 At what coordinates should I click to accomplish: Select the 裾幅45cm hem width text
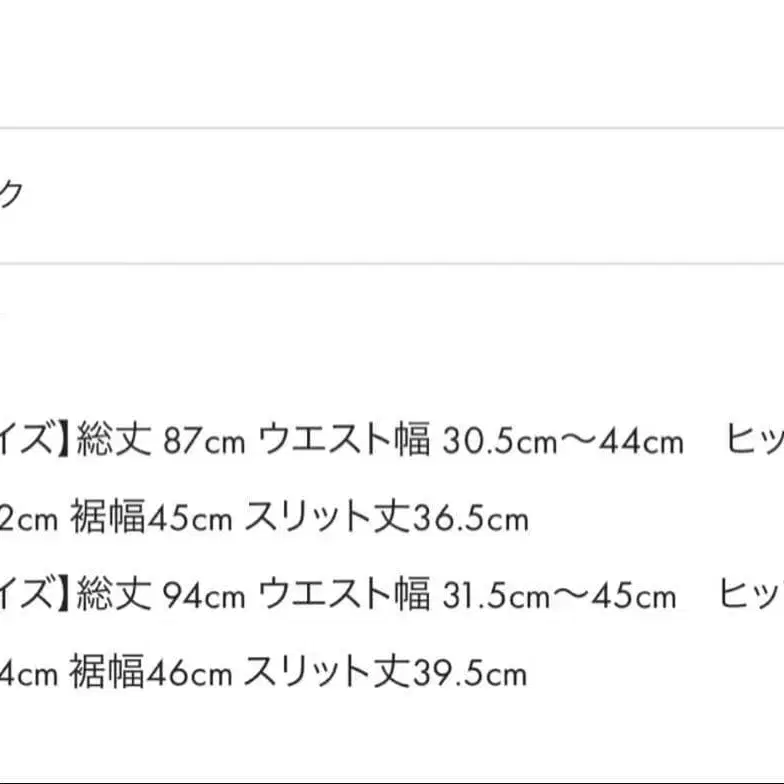(151, 518)
